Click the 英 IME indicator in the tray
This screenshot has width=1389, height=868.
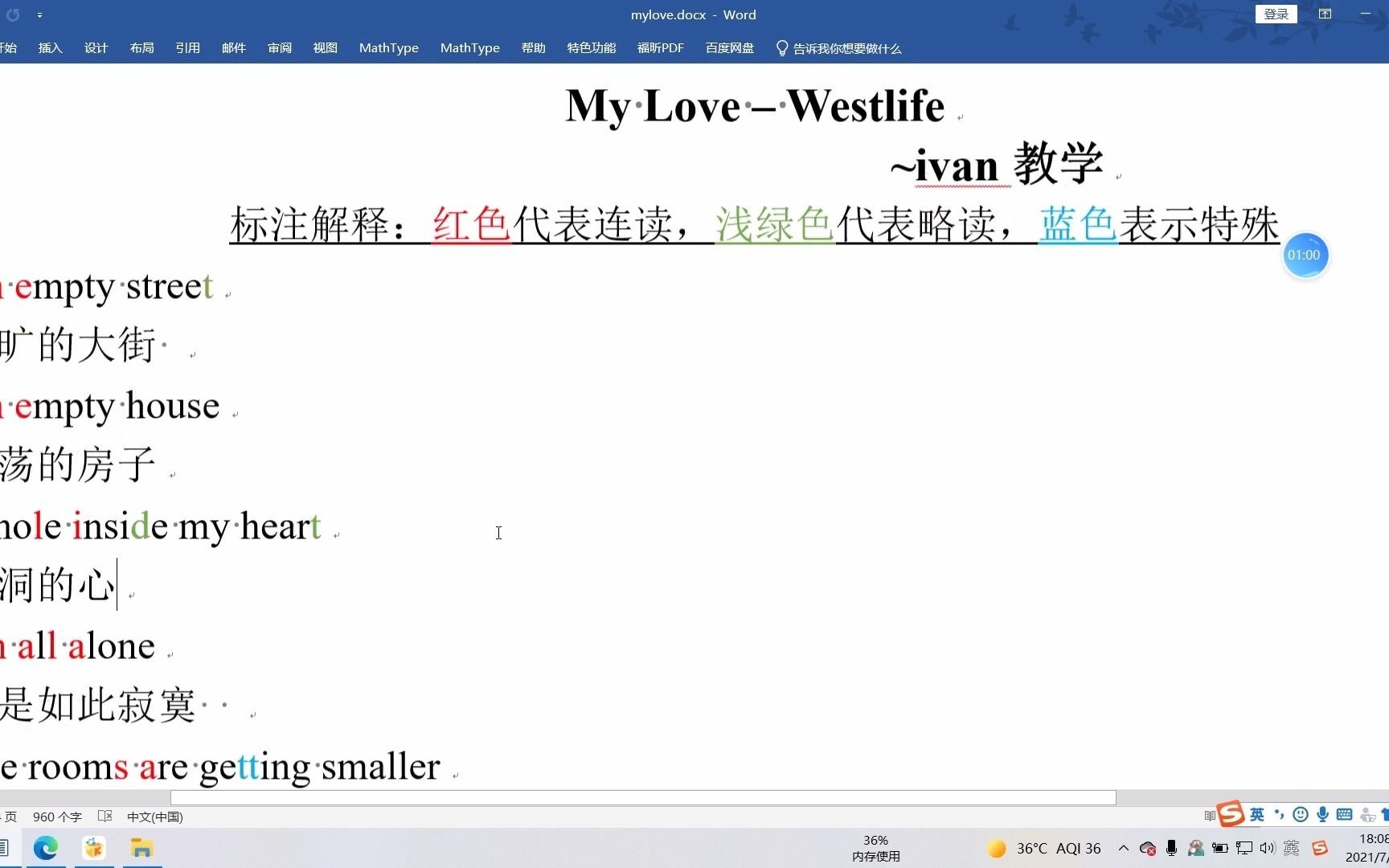tap(1291, 848)
